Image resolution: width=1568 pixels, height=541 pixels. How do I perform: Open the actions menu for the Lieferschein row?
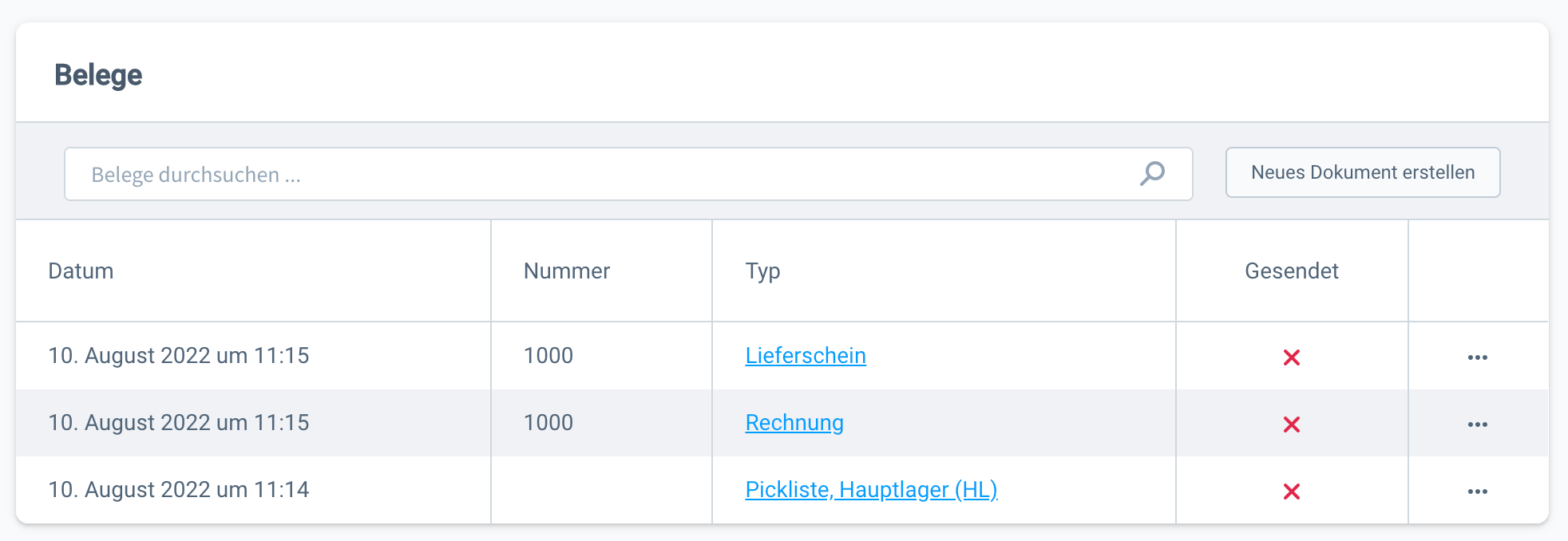point(1477,357)
